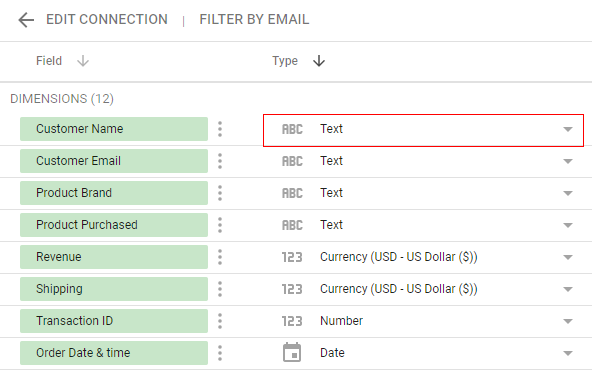The height and width of the screenshot is (370, 592).
Task: Open the three-dot menu for Customer Email
Action: 220,161
